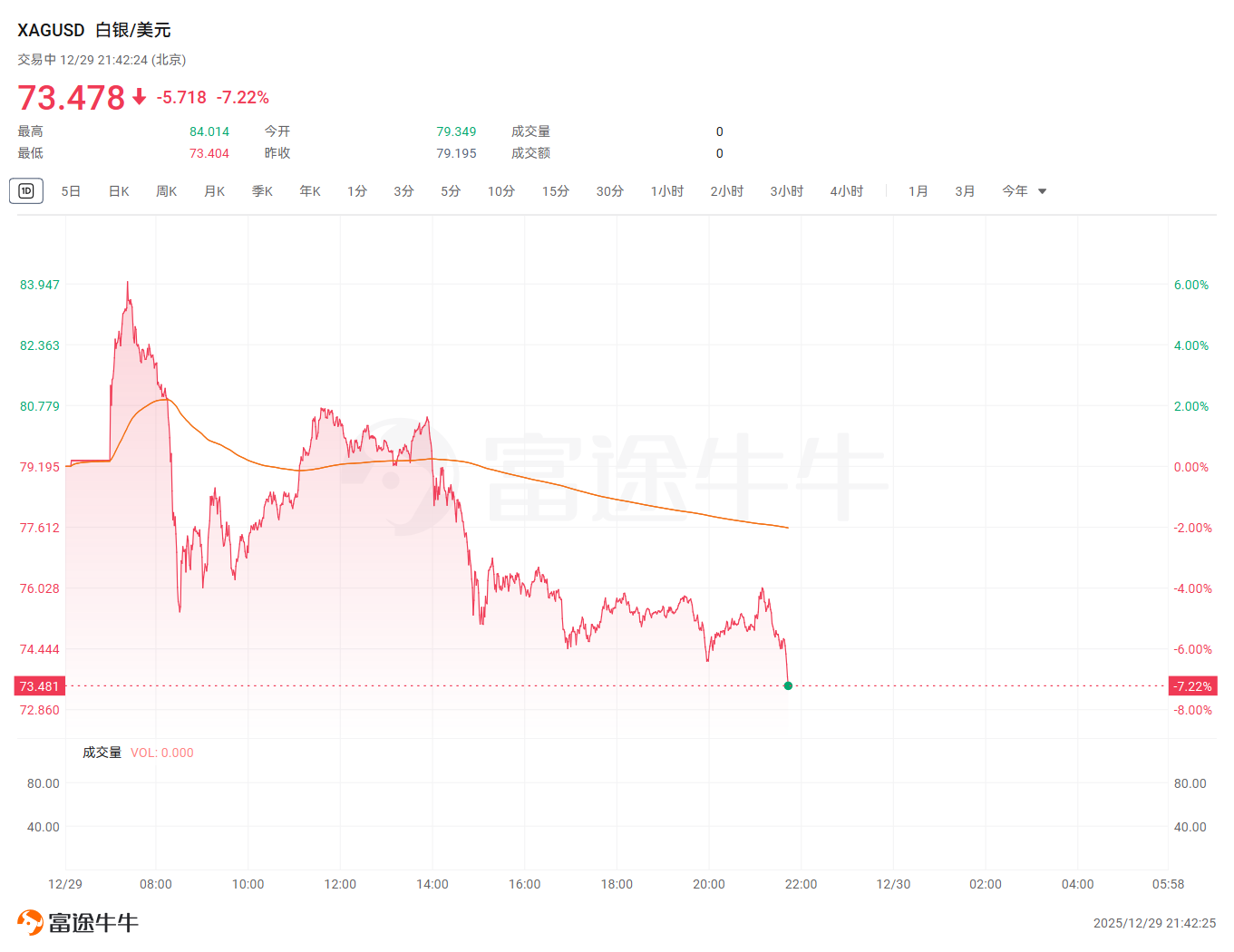Select the 4小时 interval
The height and width of the screenshot is (952, 1234).
tap(847, 191)
